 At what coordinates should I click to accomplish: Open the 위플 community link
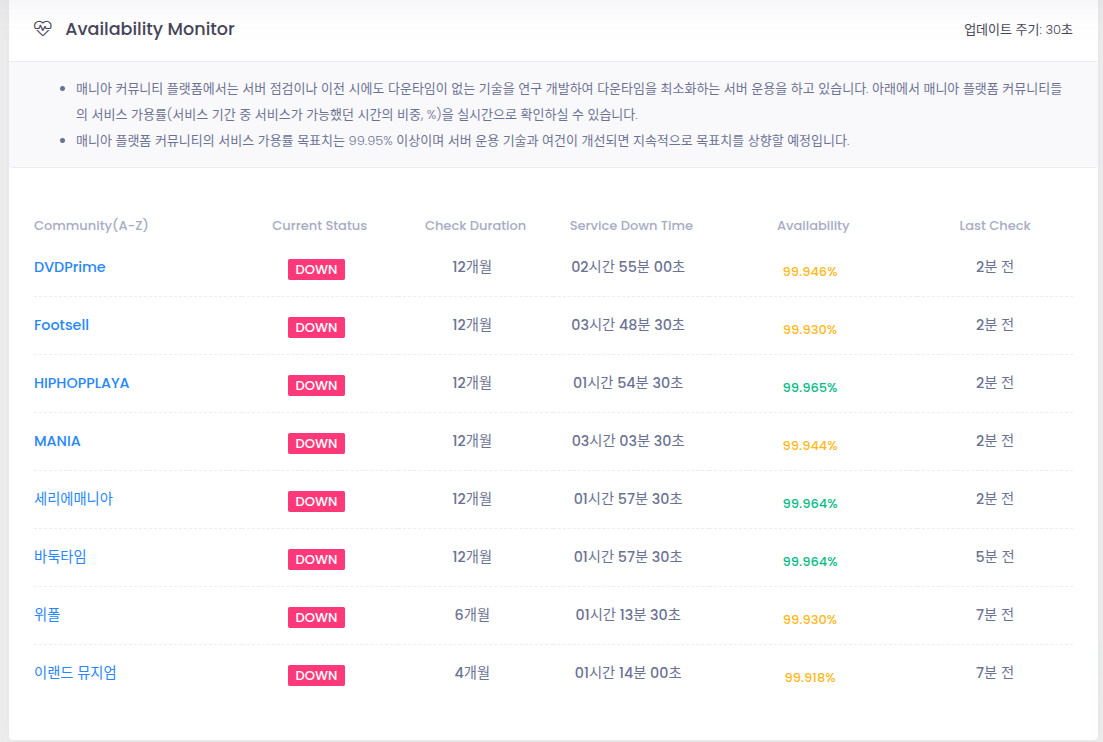47,615
